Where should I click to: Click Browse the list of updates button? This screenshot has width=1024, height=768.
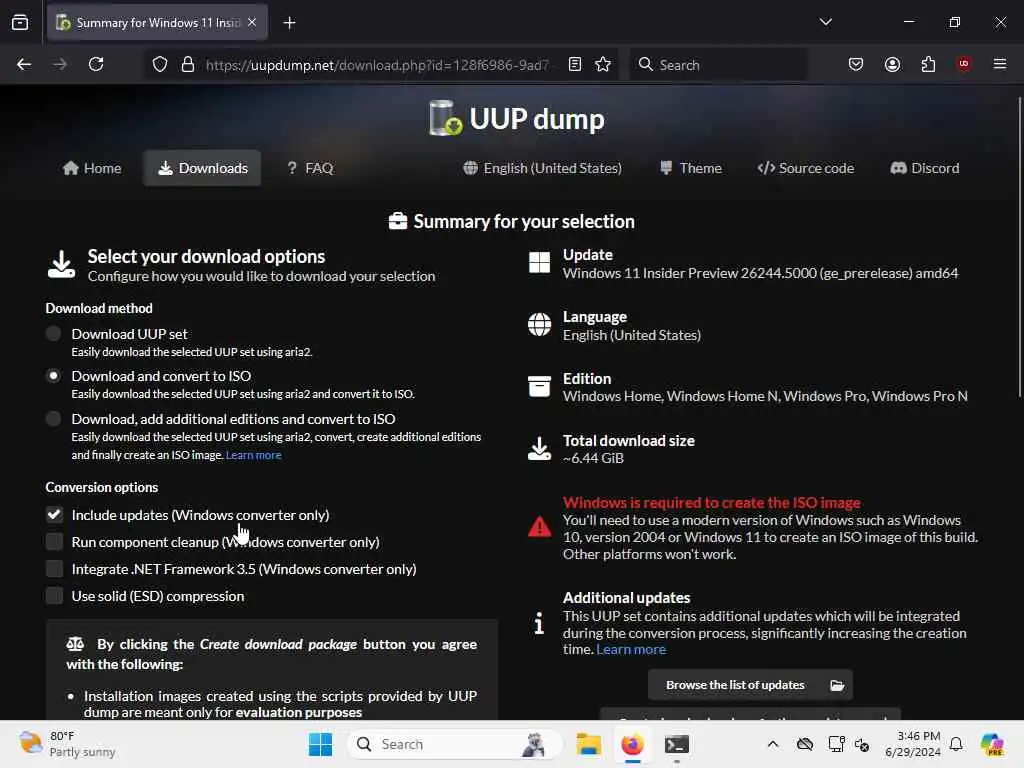pyautogui.click(x=750, y=685)
